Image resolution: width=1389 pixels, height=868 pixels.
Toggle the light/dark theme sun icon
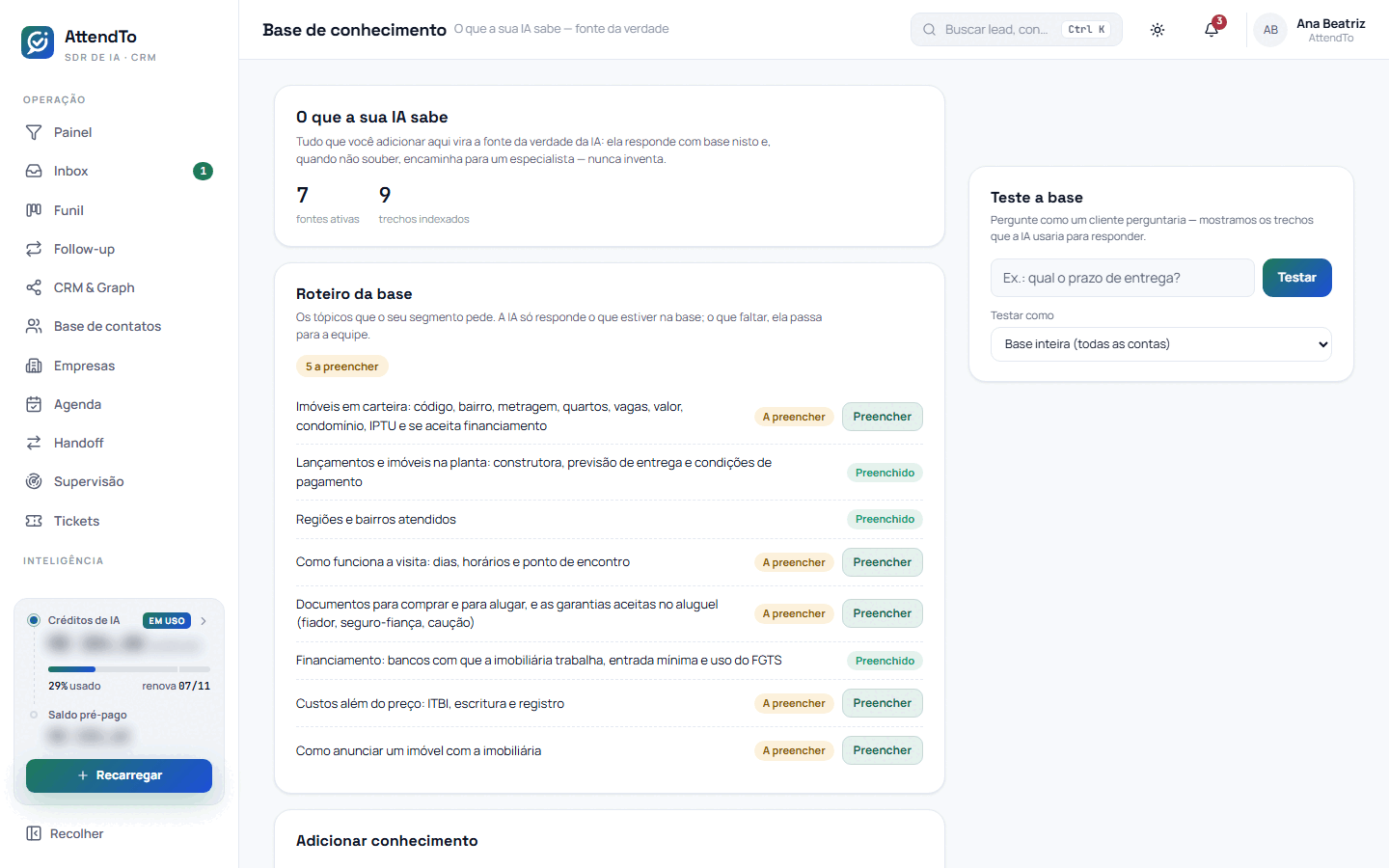(x=1157, y=30)
